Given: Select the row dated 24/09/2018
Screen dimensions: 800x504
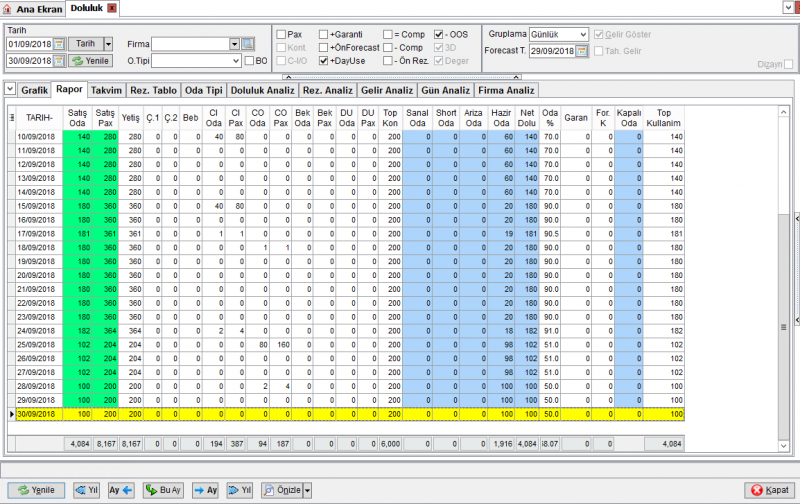Looking at the screenshot, I should [x=346, y=331].
